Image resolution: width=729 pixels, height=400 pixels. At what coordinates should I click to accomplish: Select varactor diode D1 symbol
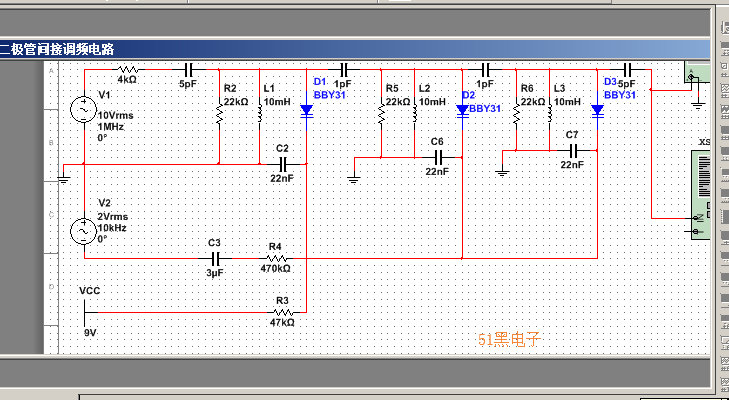306,112
